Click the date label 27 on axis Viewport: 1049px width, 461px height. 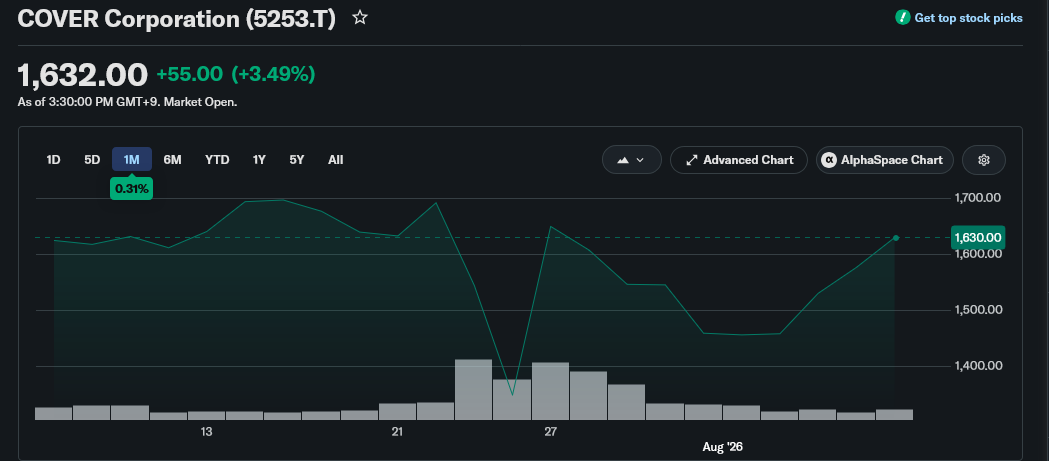(551, 432)
